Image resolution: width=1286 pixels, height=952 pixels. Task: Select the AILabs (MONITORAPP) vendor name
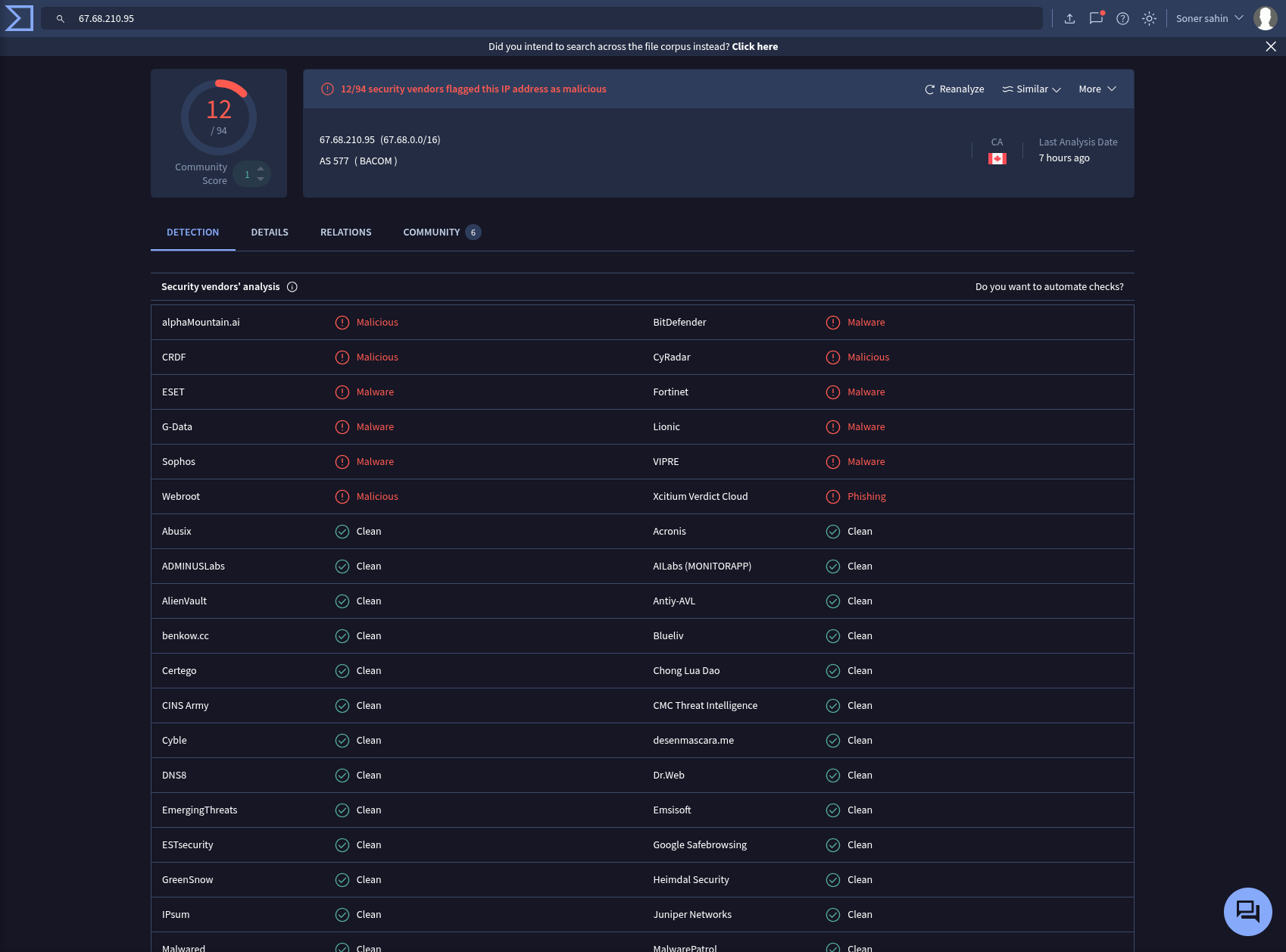tap(702, 567)
